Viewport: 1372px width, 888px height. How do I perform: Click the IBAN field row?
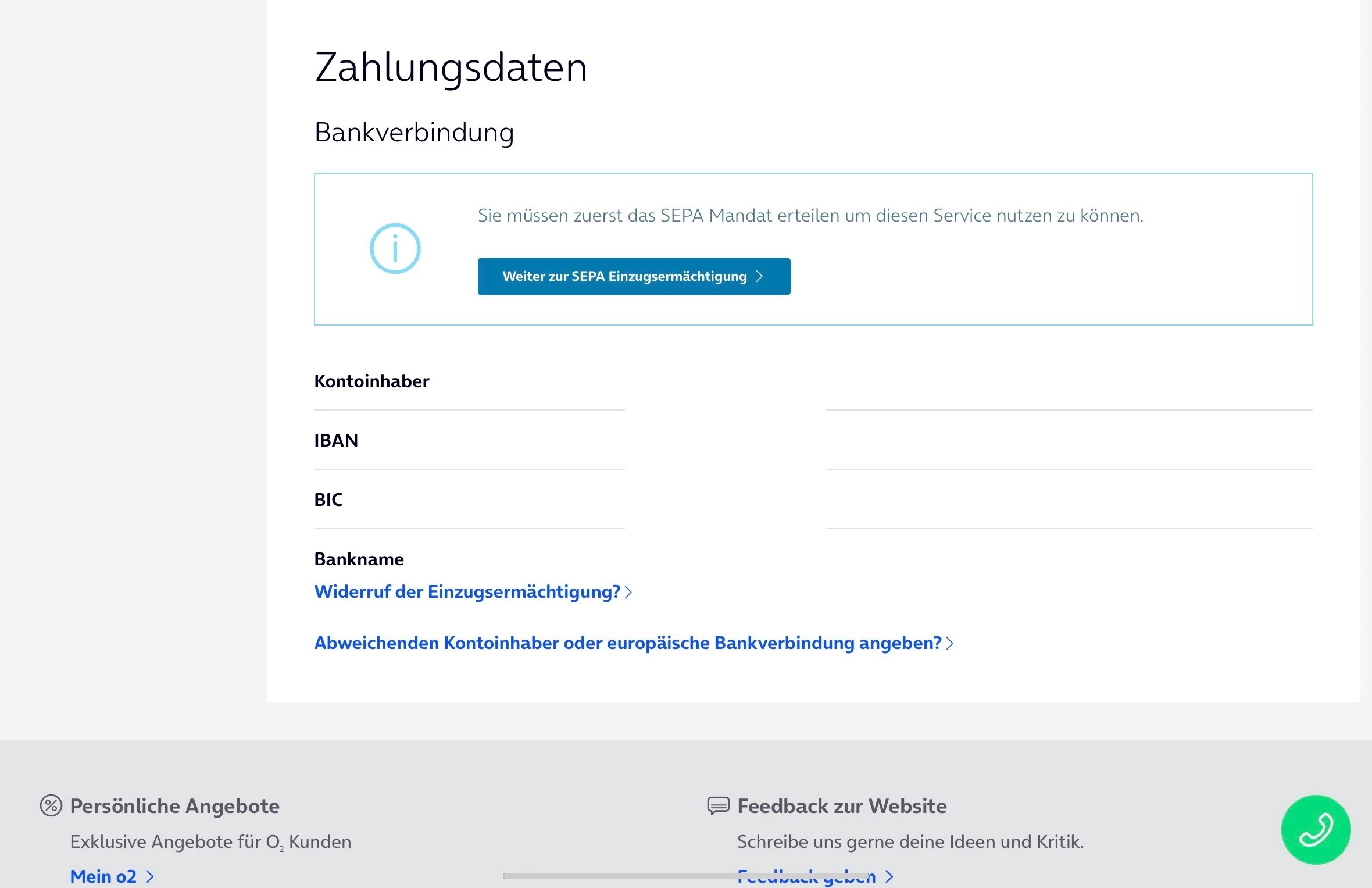(x=336, y=441)
